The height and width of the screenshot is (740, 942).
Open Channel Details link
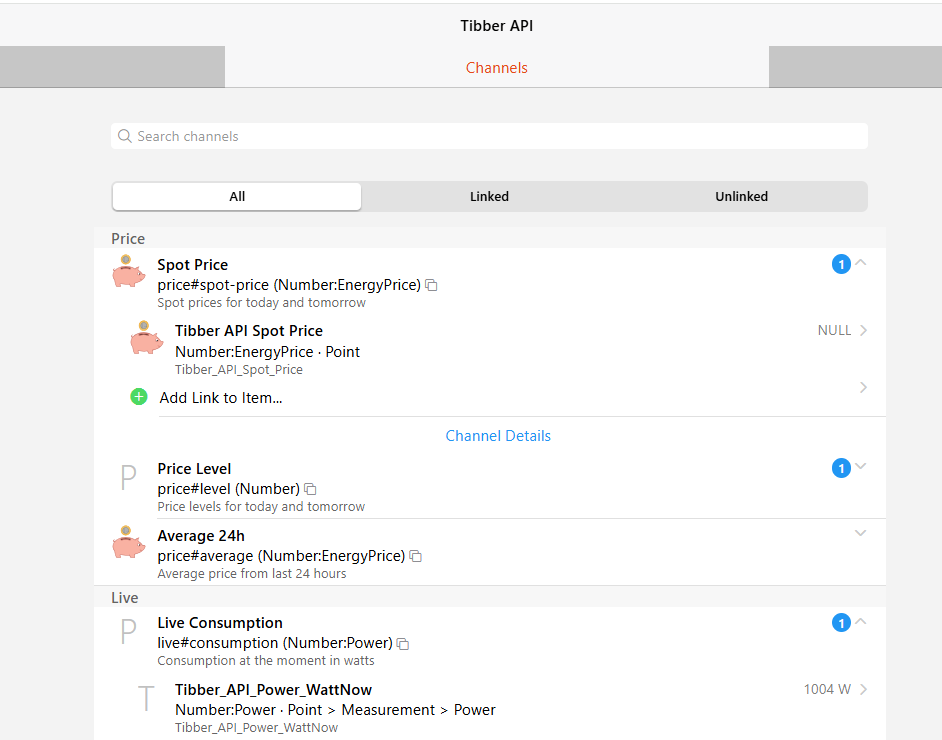[x=498, y=436]
